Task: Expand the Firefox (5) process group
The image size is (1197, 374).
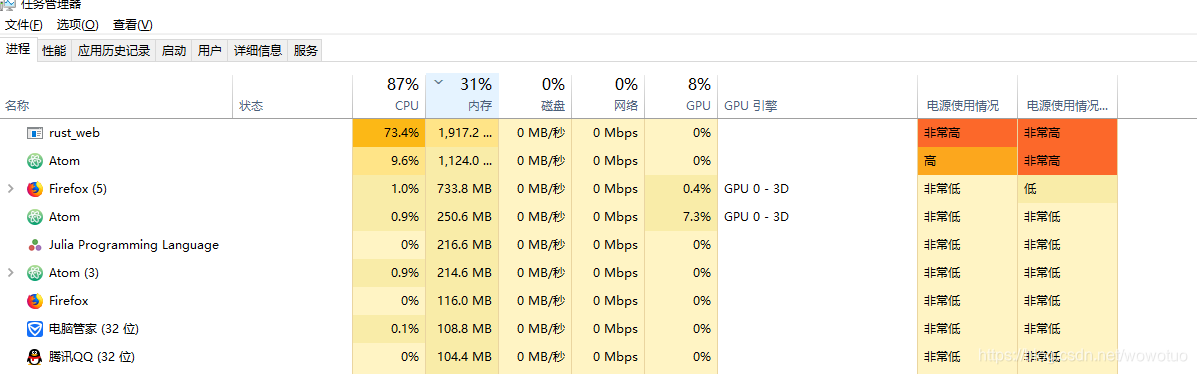Action: [x=11, y=189]
